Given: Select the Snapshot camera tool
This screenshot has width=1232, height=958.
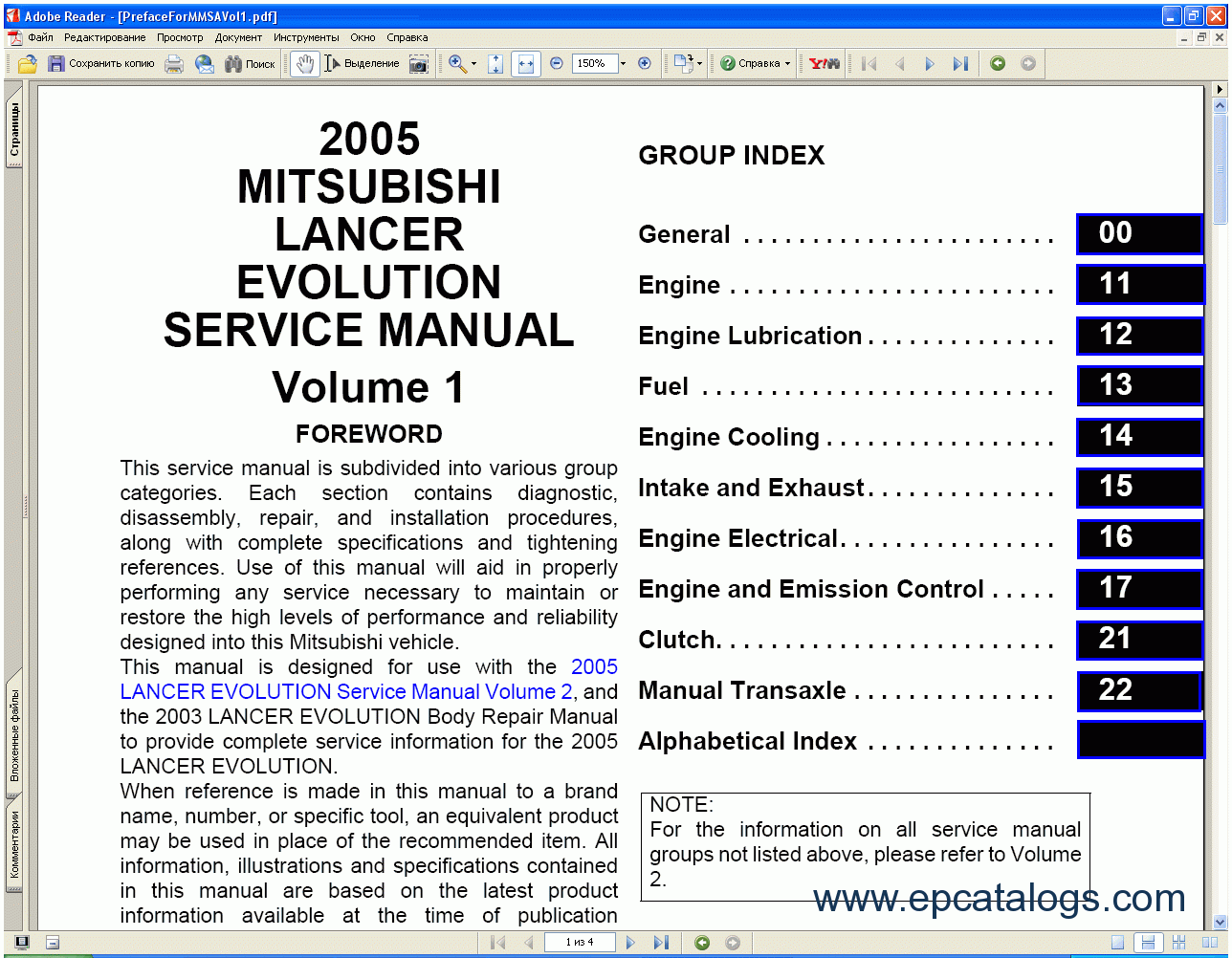Looking at the screenshot, I should pos(418,64).
